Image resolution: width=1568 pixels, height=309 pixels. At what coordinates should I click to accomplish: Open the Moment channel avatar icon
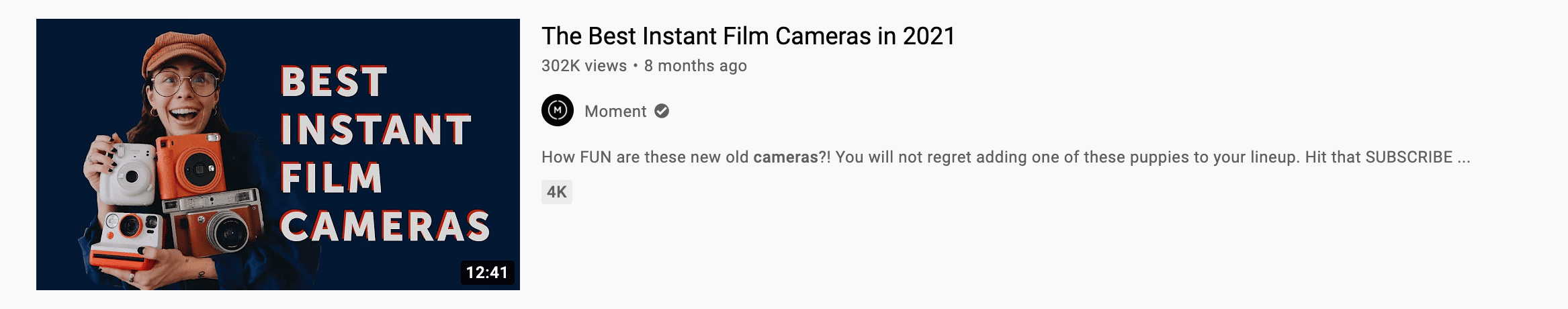[558, 110]
